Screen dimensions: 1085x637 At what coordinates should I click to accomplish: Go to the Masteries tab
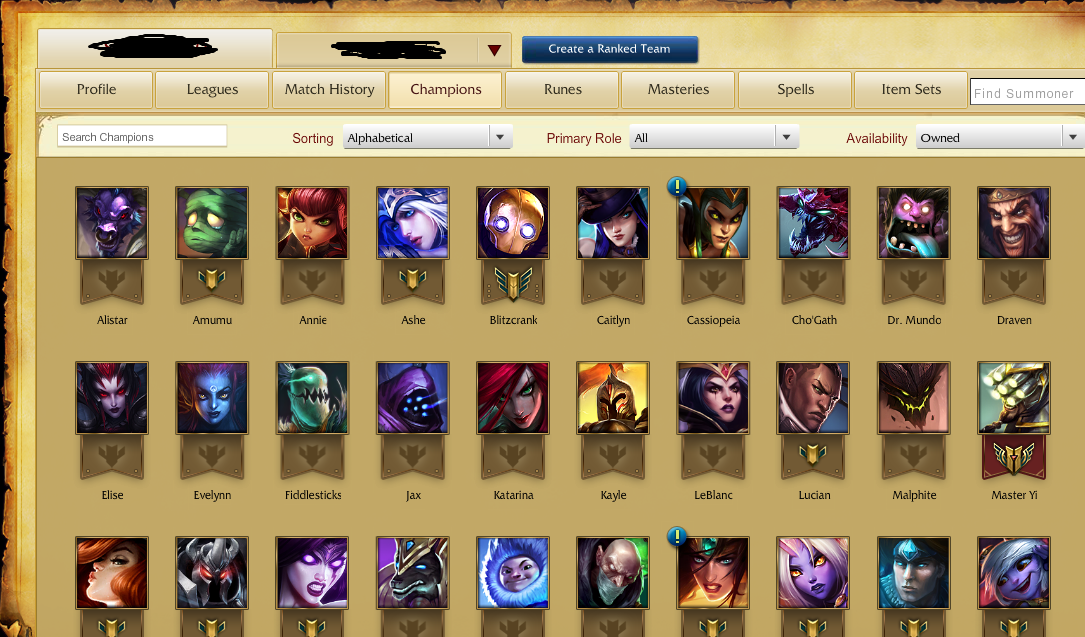(x=678, y=89)
